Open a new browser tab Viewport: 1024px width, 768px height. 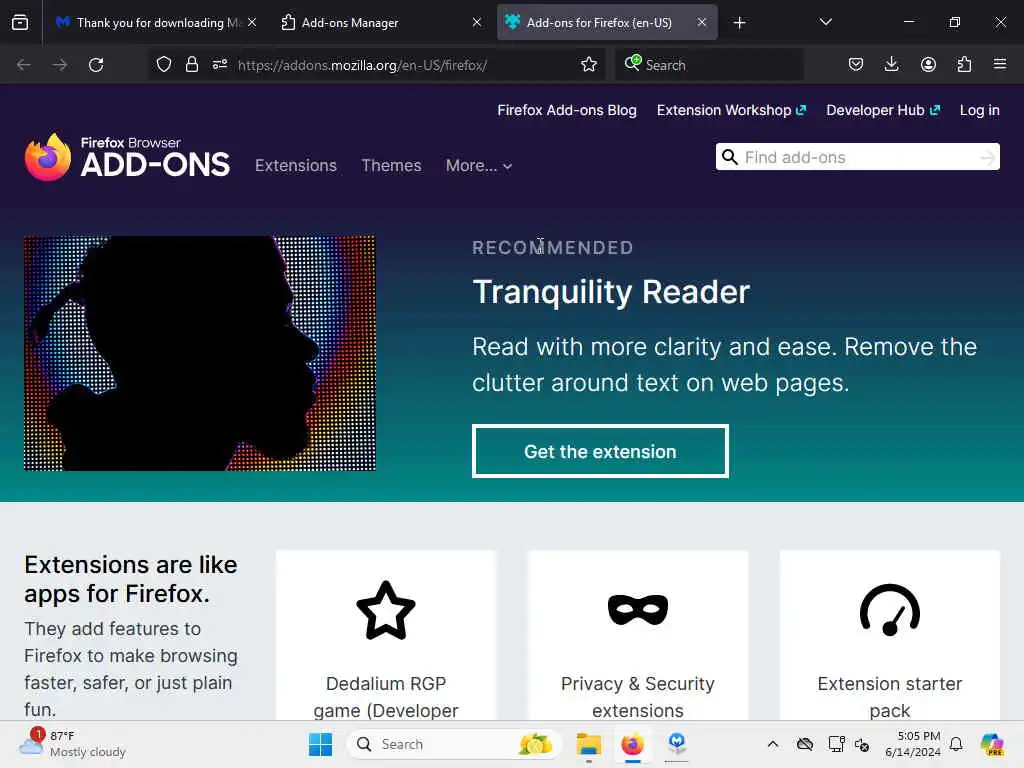click(x=739, y=23)
